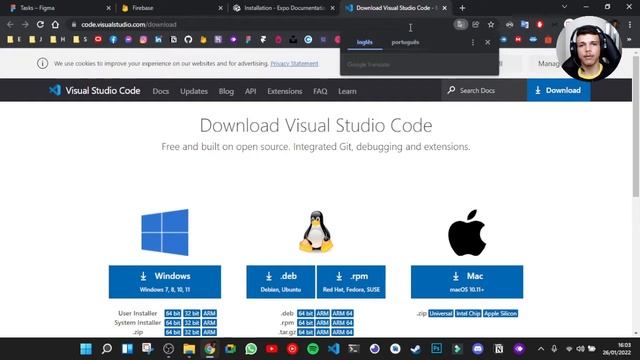Open taskbar Search magnifier
640x360 pixels.
pos(107,349)
